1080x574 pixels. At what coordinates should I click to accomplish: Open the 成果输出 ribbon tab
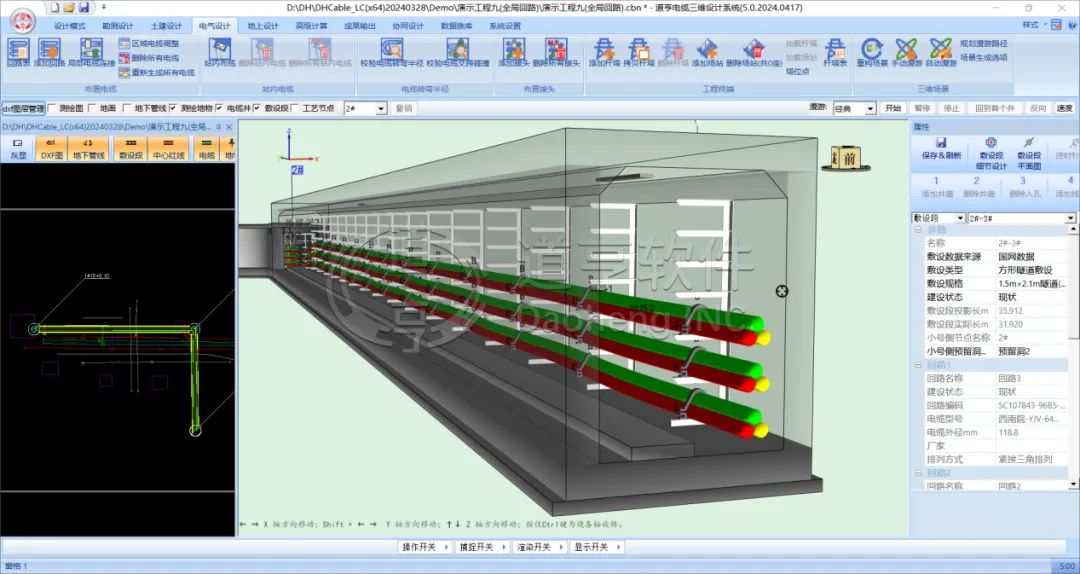click(359, 26)
